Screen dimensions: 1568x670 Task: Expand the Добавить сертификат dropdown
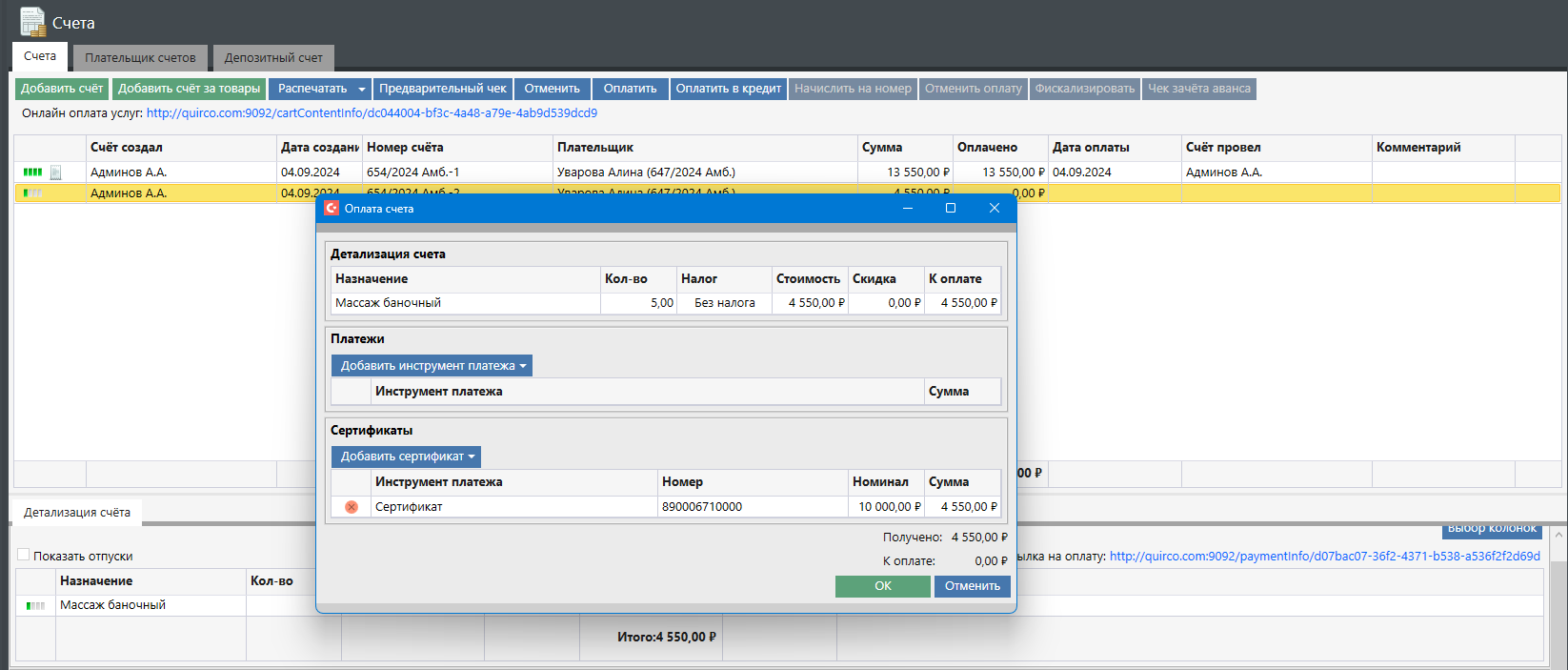[x=406, y=457]
